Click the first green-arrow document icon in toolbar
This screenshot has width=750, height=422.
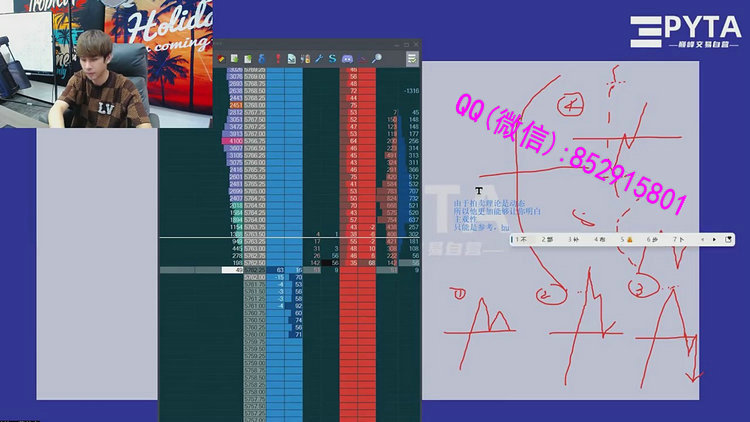click(234, 59)
